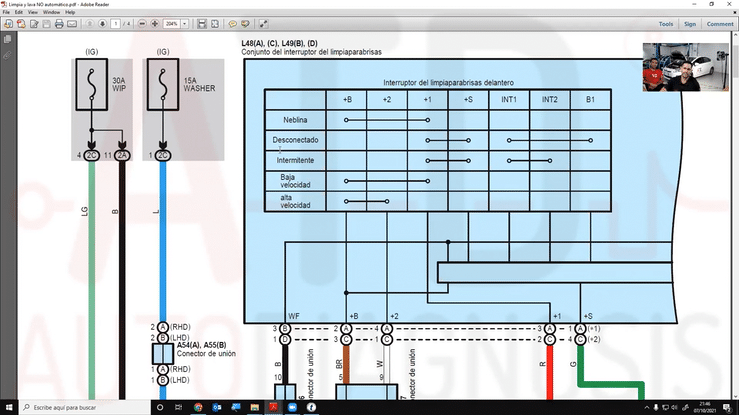
Task: Open Google Chrome from the taskbar
Action: click(198, 407)
